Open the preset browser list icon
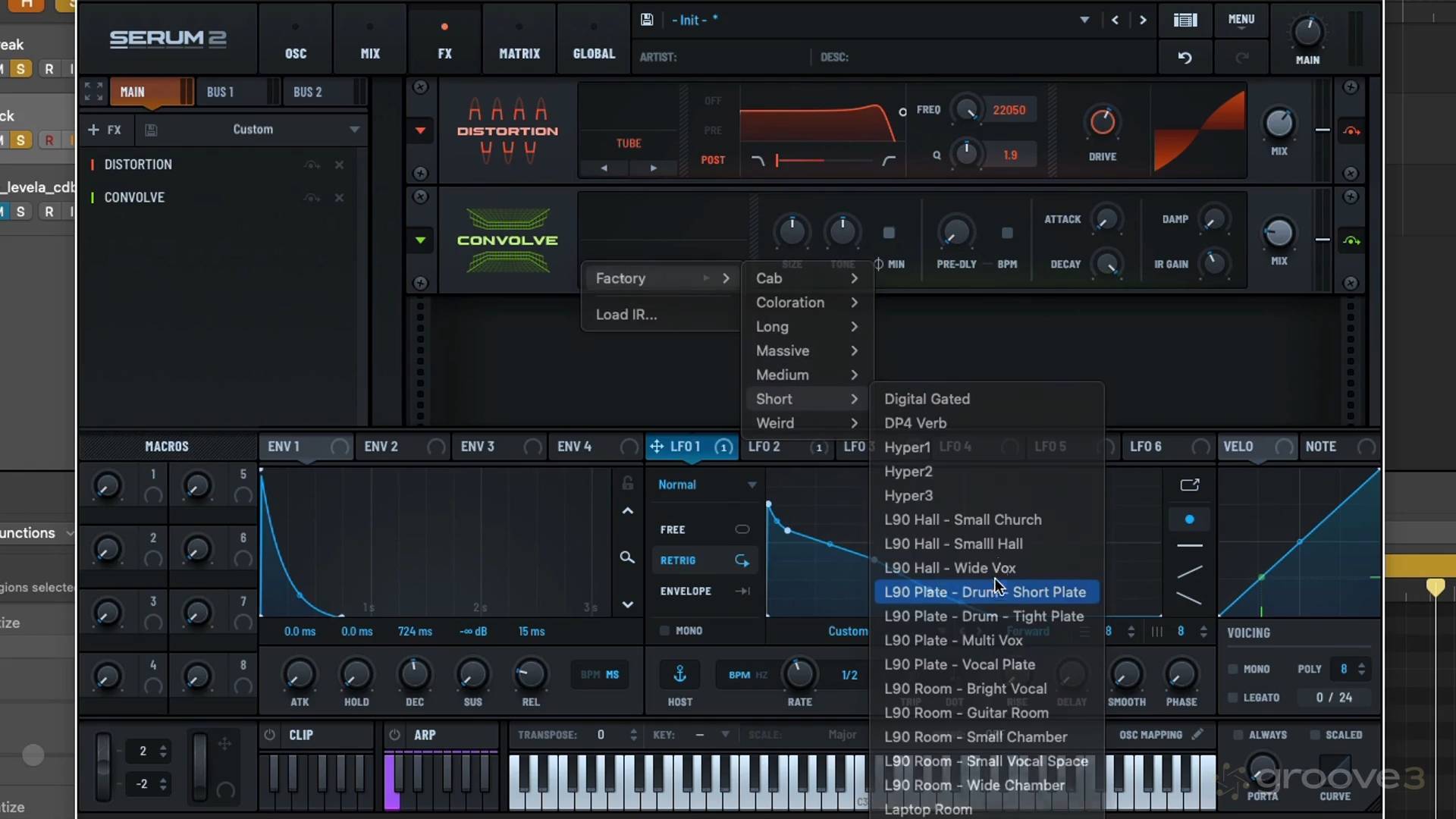Viewport: 1456px width, 819px height. point(1185,20)
